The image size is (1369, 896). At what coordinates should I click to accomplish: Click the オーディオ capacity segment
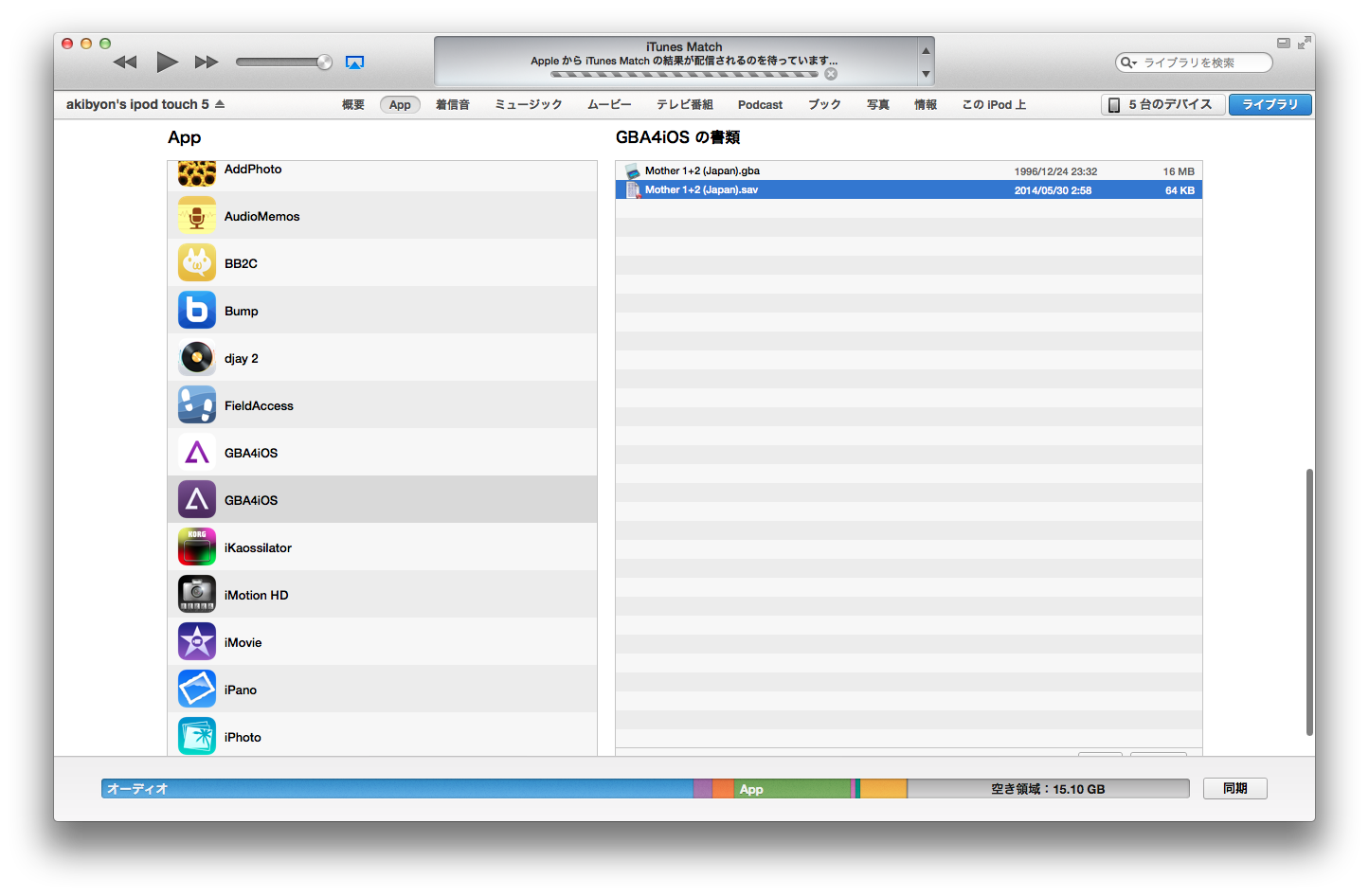[x=397, y=788]
